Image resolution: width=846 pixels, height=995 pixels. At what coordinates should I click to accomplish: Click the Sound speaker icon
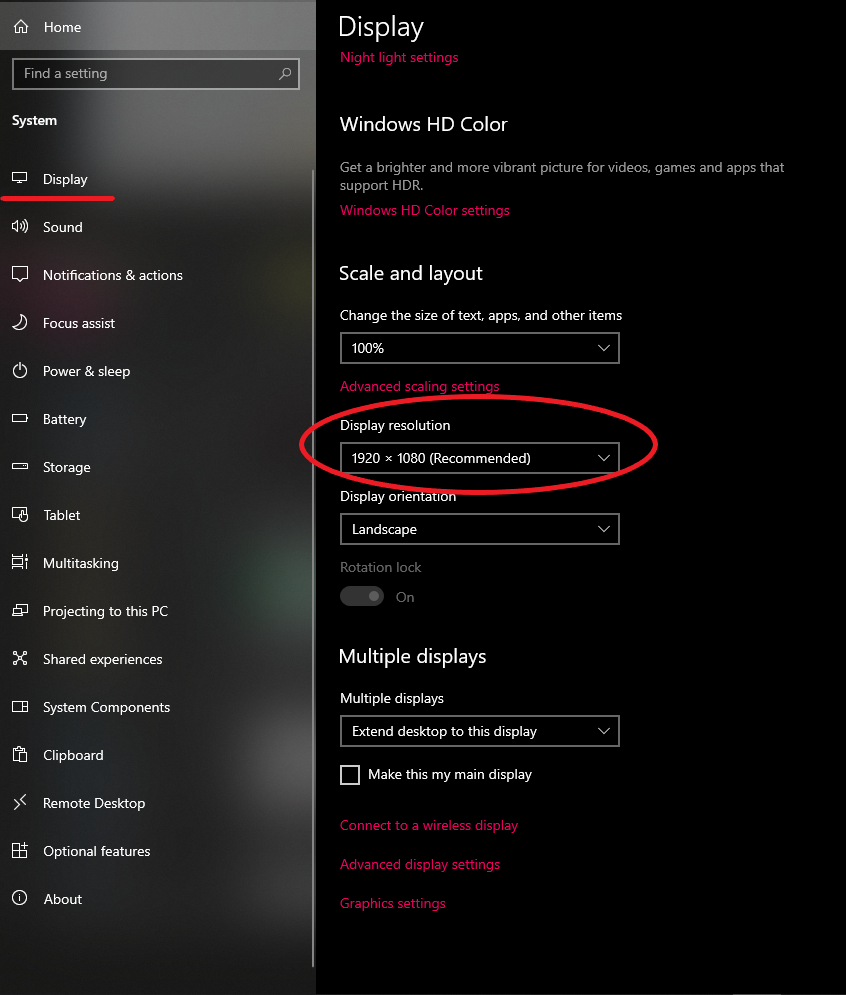click(x=20, y=227)
